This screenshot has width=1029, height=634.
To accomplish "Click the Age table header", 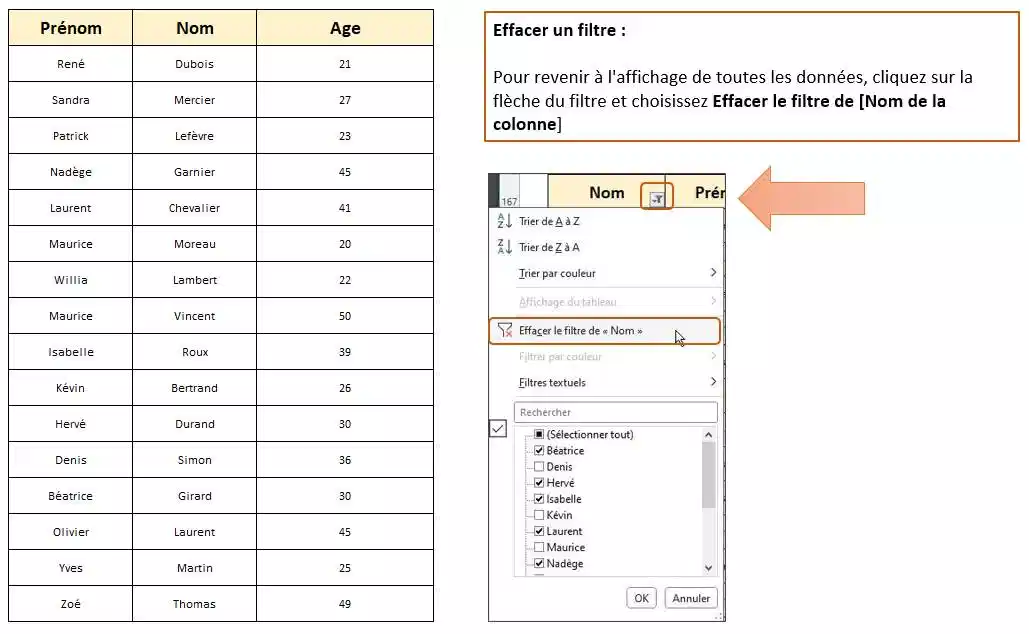I will 345,28.
